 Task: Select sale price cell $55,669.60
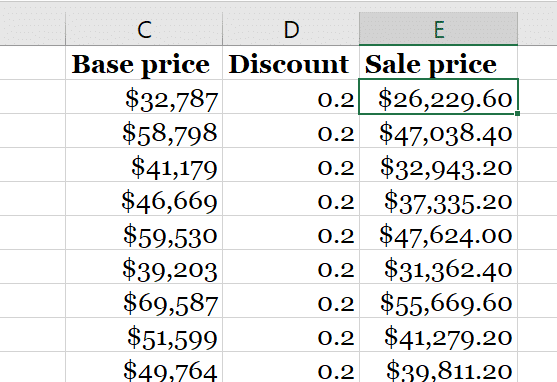tap(438, 301)
